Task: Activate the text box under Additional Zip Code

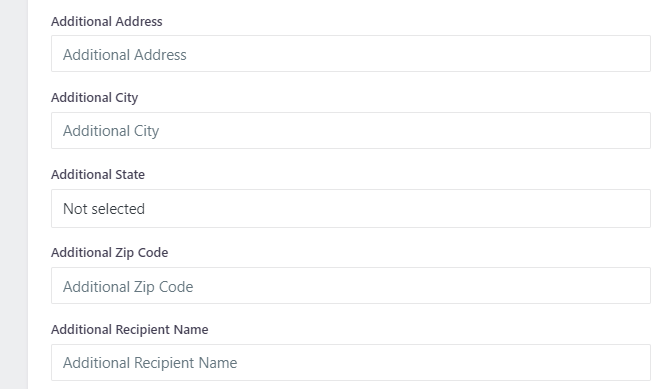Action: pyautogui.click(x=351, y=285)
